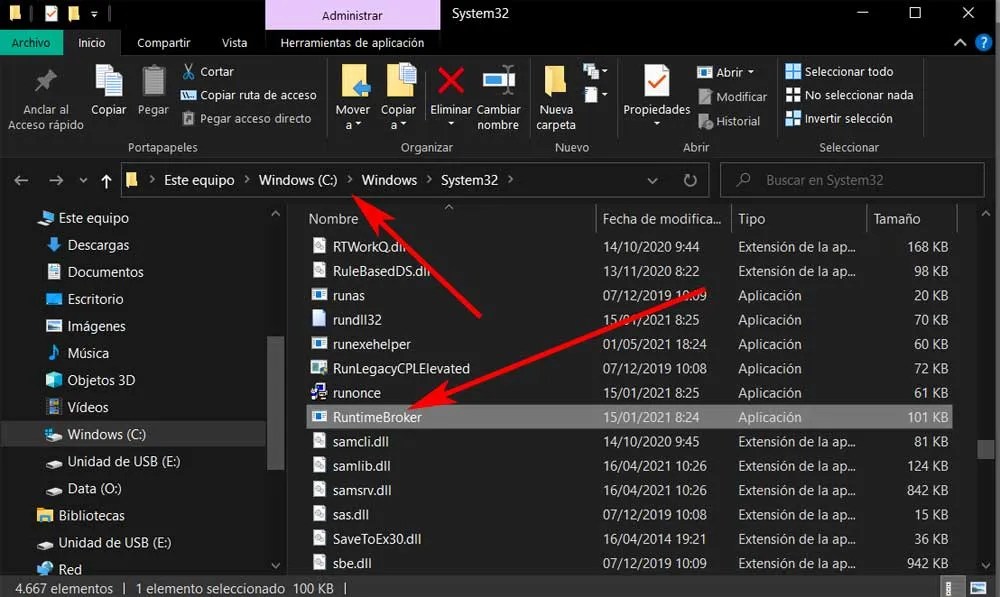Screen dimensions: 1000x597
Task: Switch to the Vista tab
Action: click(234, 42)
